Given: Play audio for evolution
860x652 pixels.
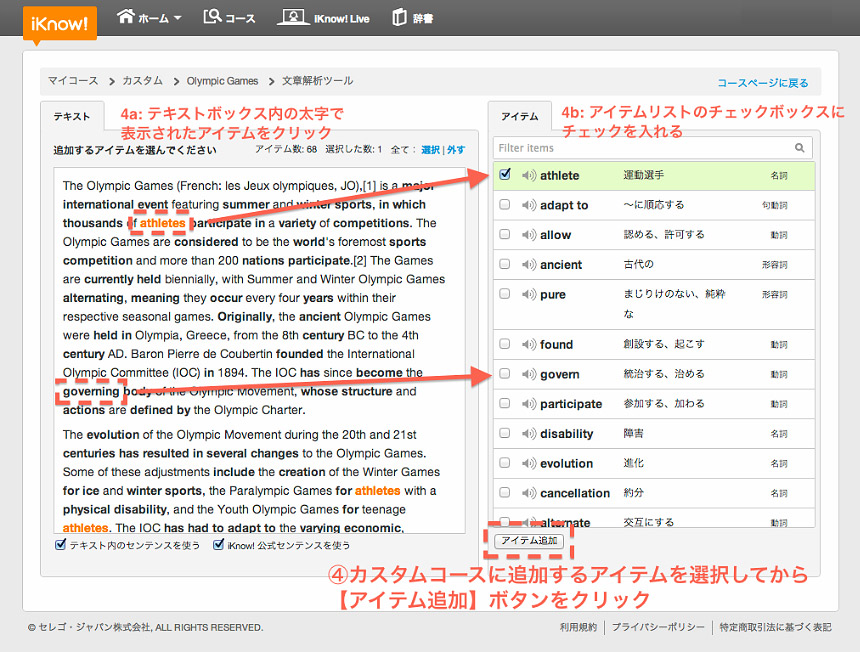Looking at the screenshot, I should tap(529, 463).
